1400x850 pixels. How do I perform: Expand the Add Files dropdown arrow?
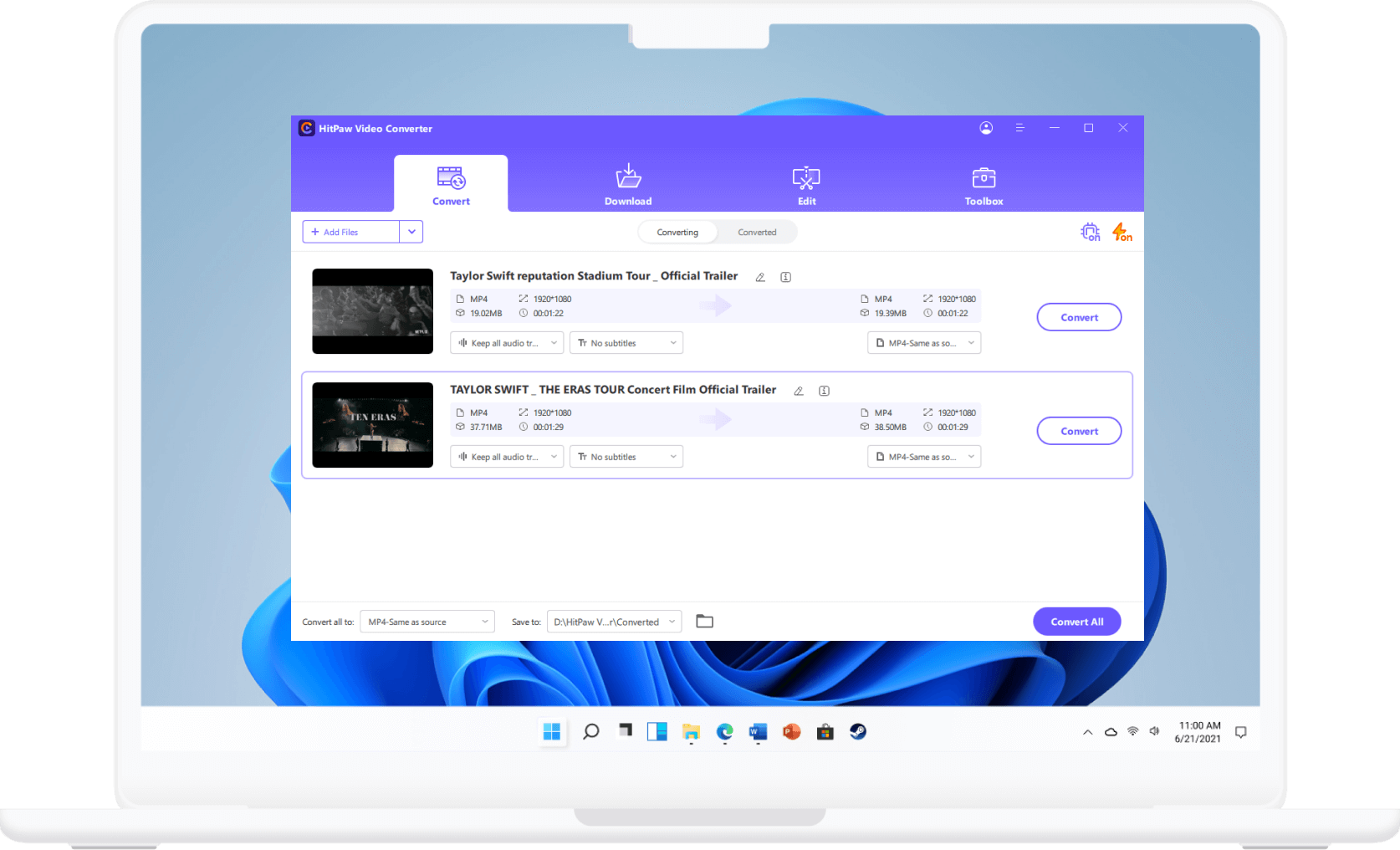[411, 232]
